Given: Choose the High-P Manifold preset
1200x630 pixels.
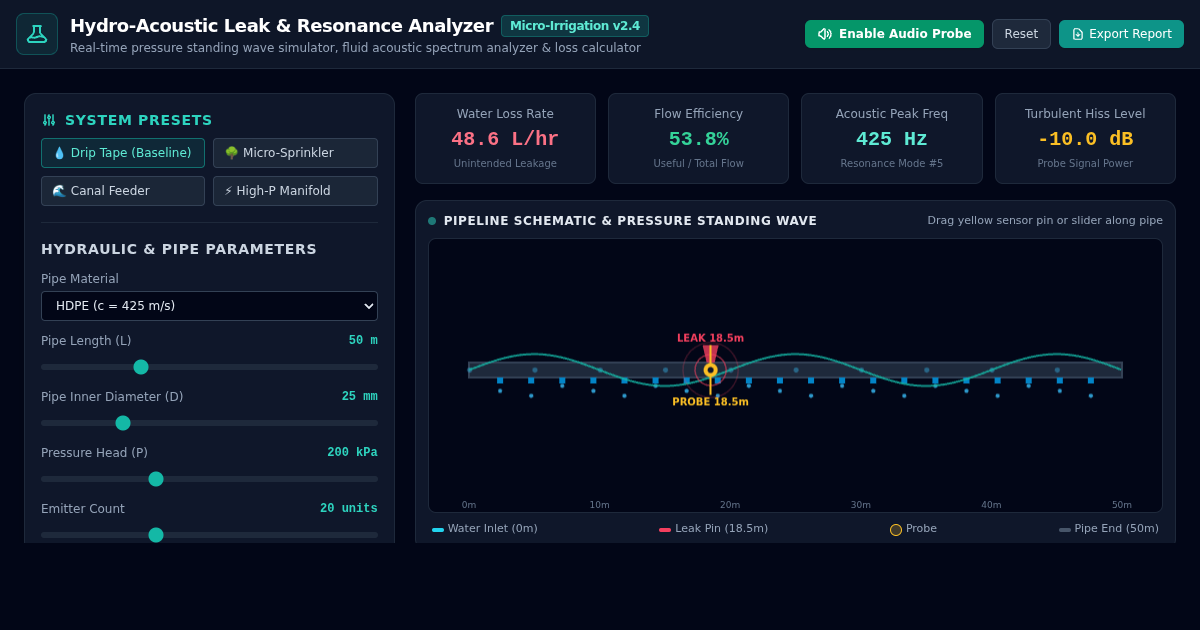Looking at the screenshot, I should [x=295, y=191].
